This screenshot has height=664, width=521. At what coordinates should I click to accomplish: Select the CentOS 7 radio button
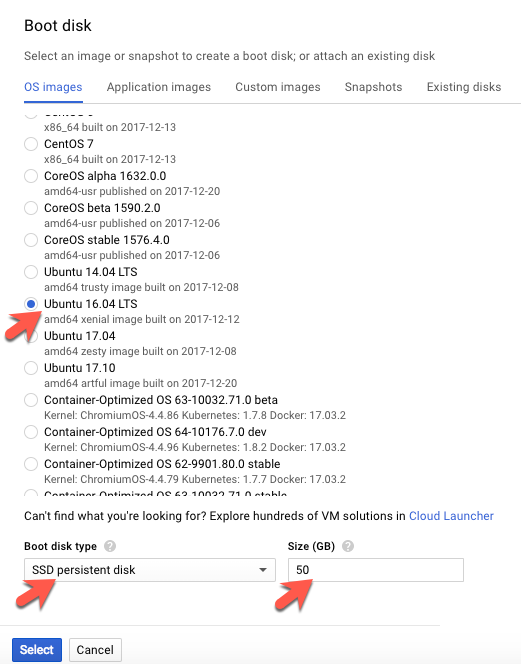pyautogui.click(x=31, y=144)
